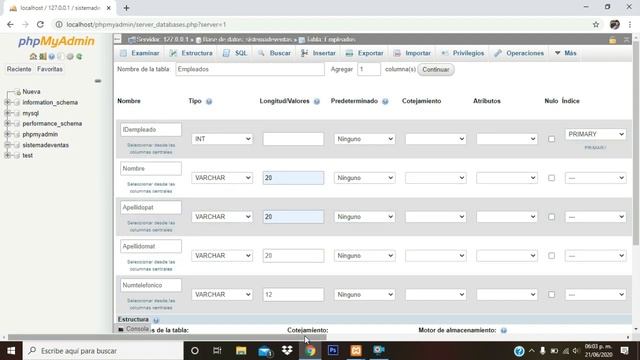This screenshot has width=640, height=360.
Task: Open the Favoritas tables list
Action: click(x=50, y=69)
